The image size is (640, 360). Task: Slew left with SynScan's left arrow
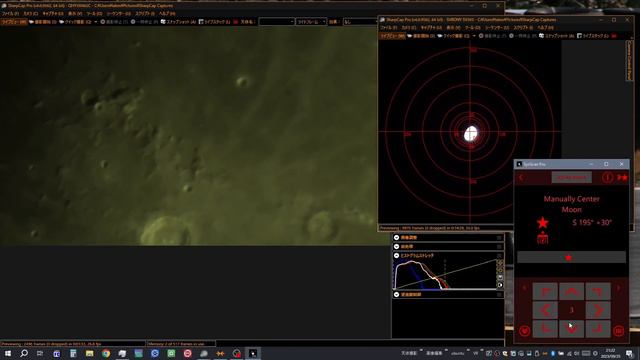click(545, 310)
